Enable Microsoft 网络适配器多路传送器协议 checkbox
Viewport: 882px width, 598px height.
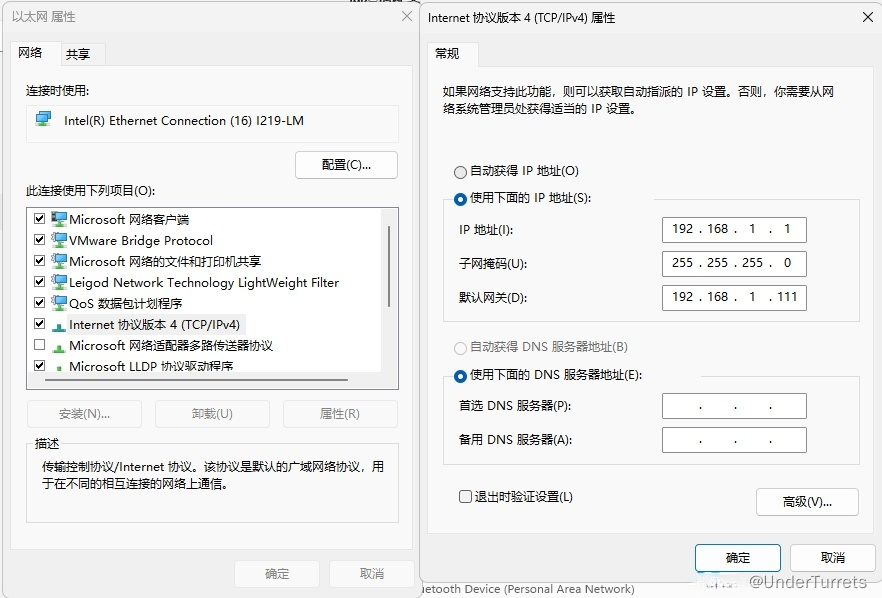point(40,345)
